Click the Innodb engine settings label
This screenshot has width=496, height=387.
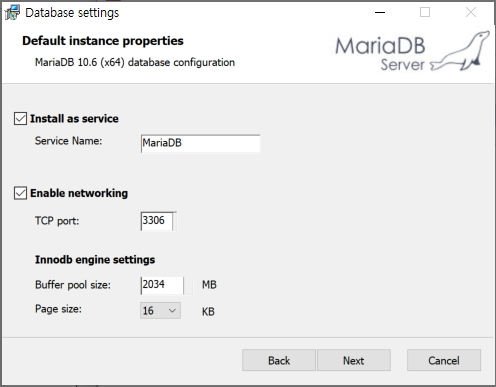(95, 260)
